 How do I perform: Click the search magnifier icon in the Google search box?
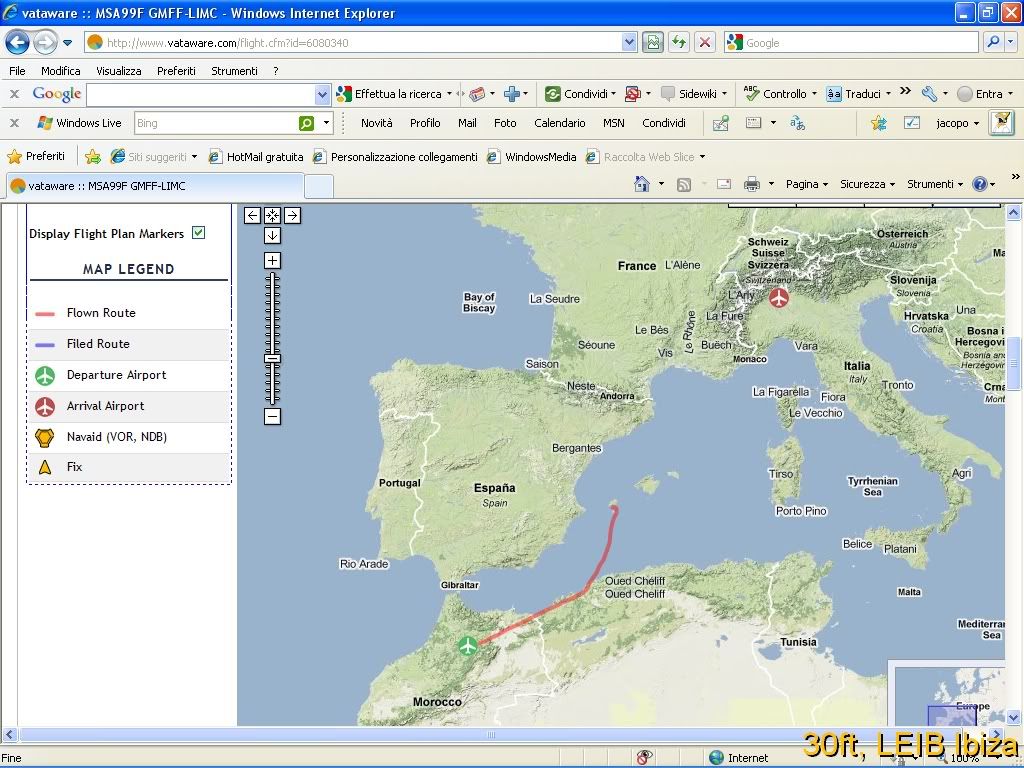click(993, 42)
